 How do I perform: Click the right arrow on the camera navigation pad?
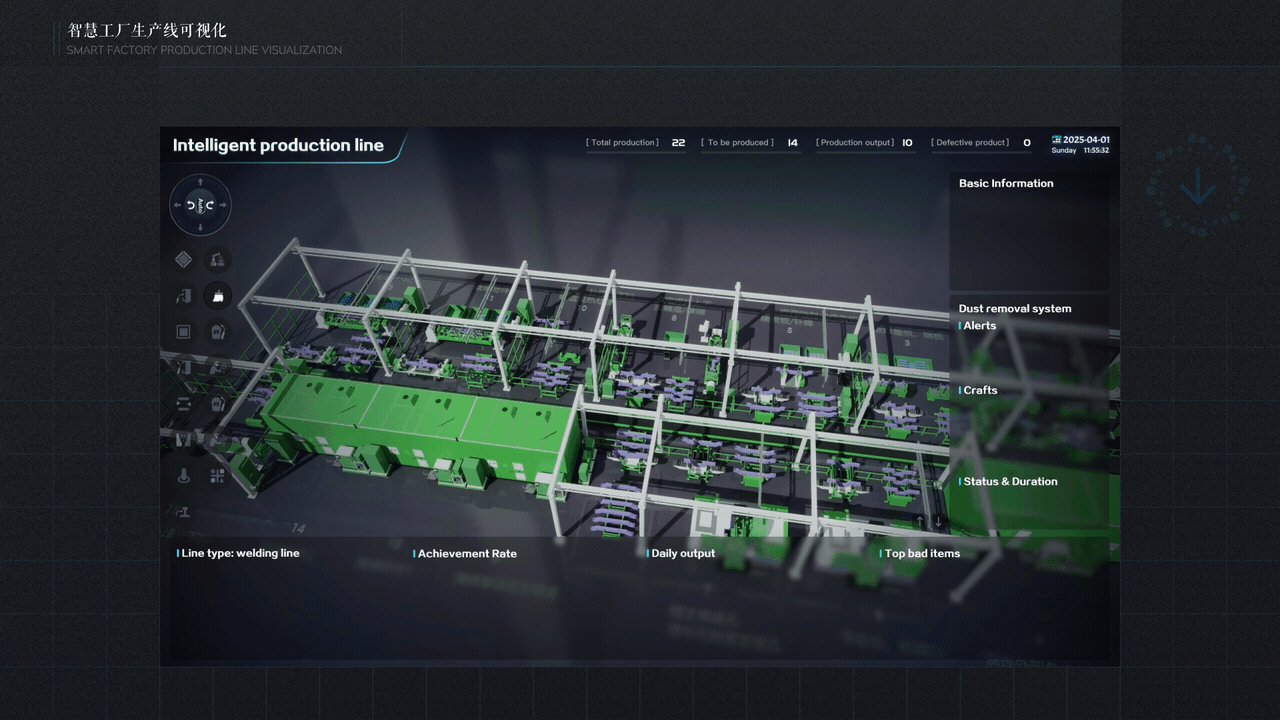coord(223,205)
